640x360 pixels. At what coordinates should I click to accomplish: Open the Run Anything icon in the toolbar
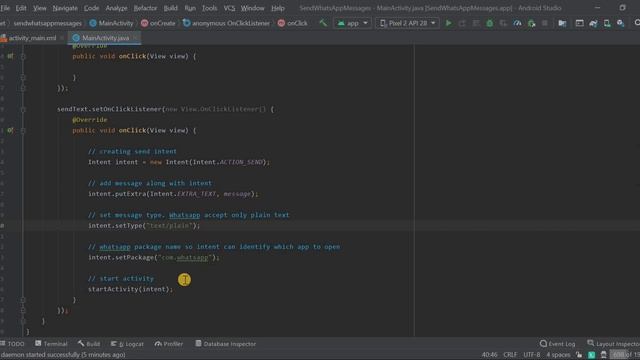click(579, 23)
